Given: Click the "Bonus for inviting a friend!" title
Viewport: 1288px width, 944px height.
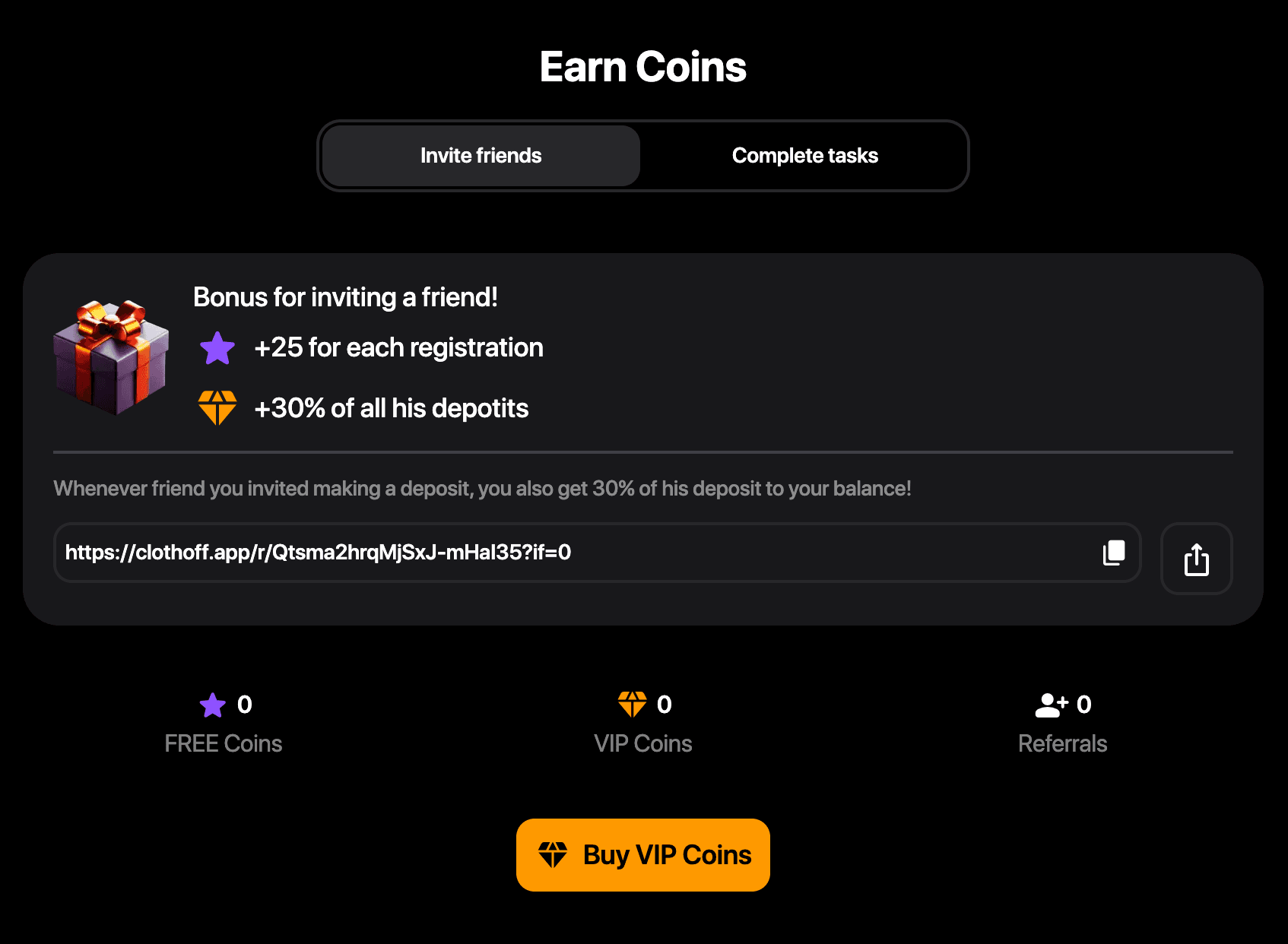Looking at the screenshot, I should 345,297.
